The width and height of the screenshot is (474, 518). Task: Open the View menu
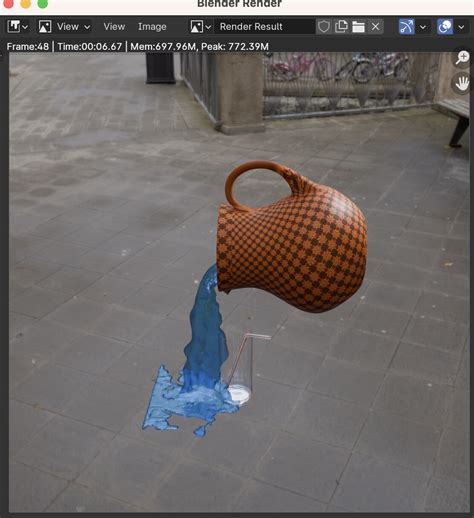(x=114, y=26)
